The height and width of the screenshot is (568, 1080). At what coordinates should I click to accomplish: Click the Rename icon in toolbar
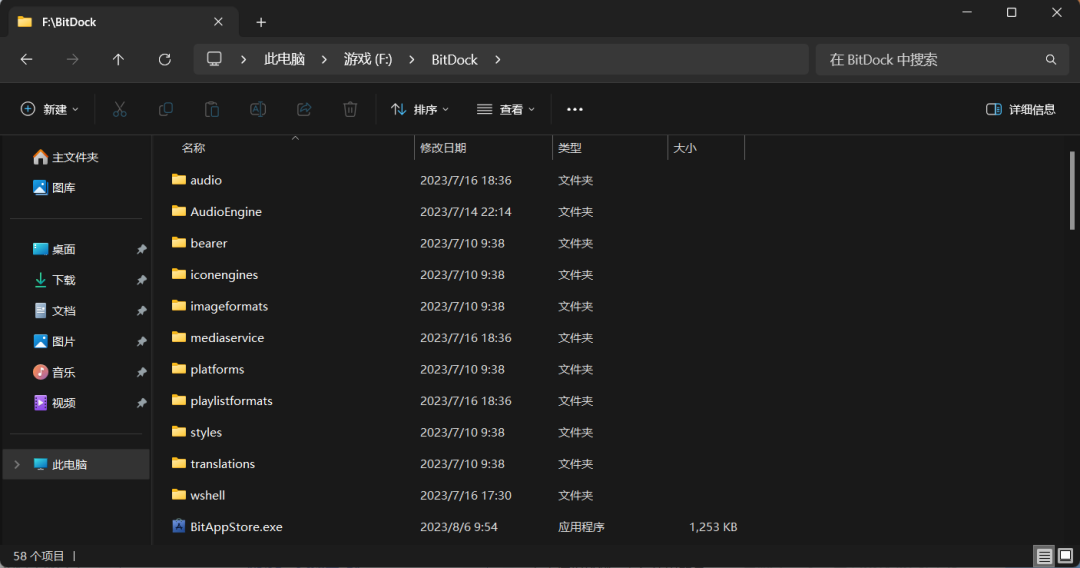258,109
